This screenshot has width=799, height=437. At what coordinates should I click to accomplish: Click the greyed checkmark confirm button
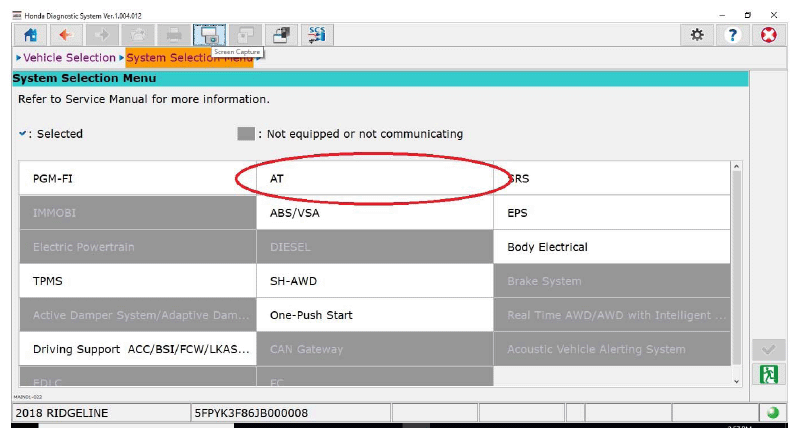click(x=768, y=349)
